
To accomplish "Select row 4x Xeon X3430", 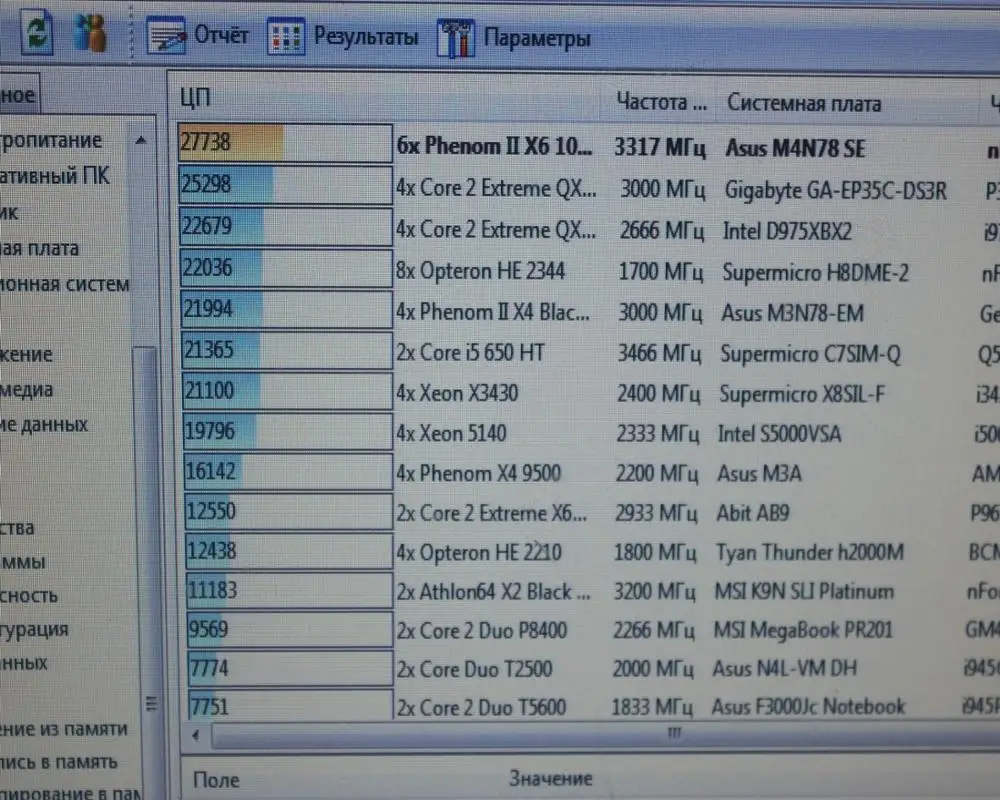I will click(x=591, y=393).
